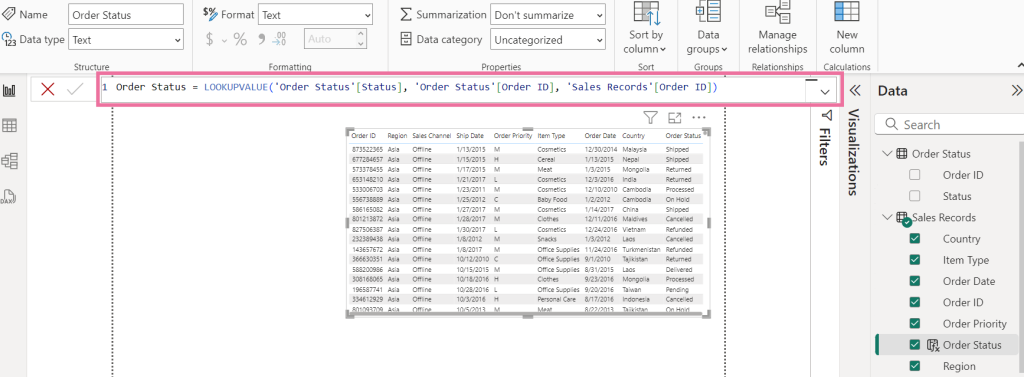Apply thousands separator comma icon
1024x377 pixels.
pos(261,39)
